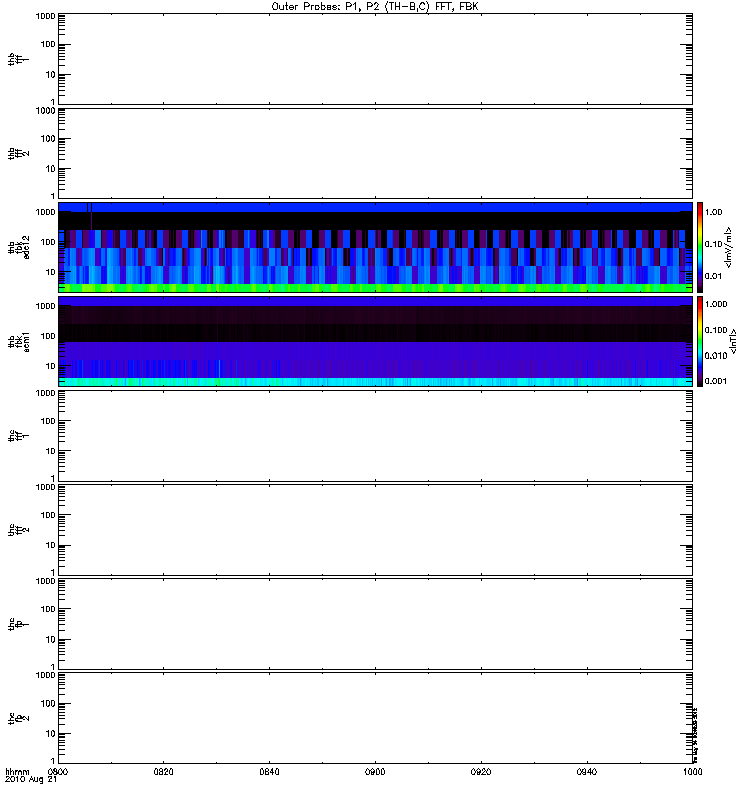Screen dimensions: 750x800
Task: Click the bottom-most empty thc panel
Action: click(x=375, y=718)
